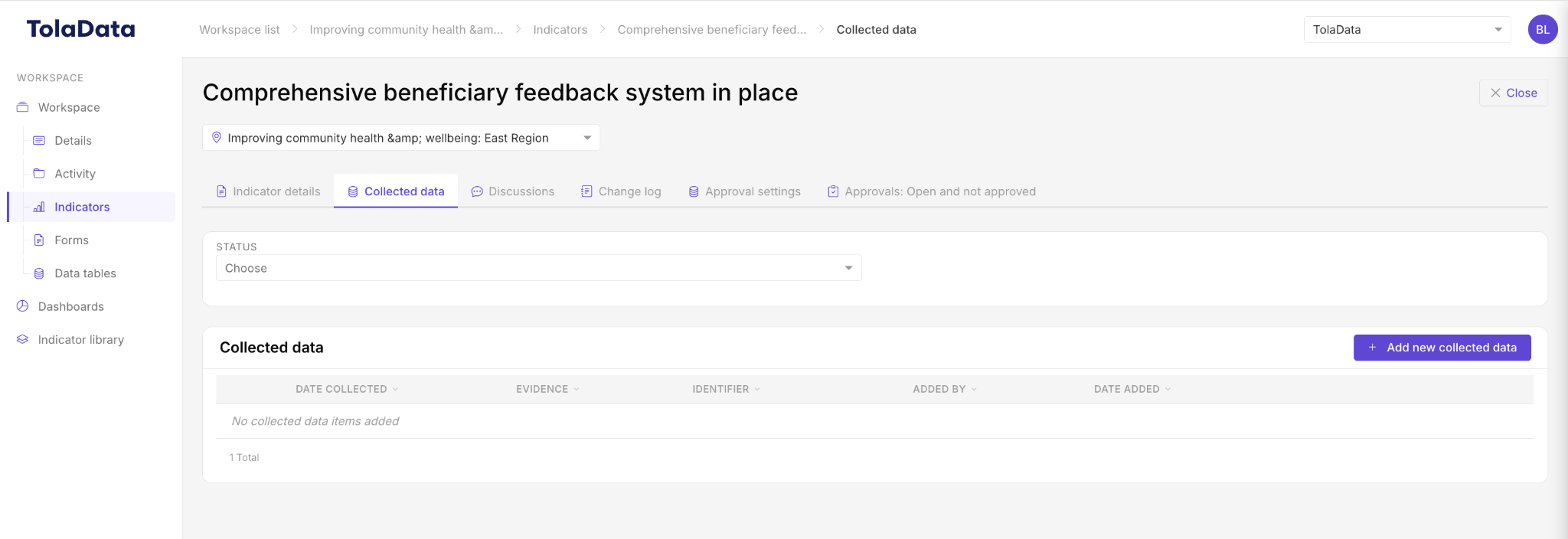Click 'No collected data items added' text
The height and width of the screenshot is (539, 1568).
315,421
